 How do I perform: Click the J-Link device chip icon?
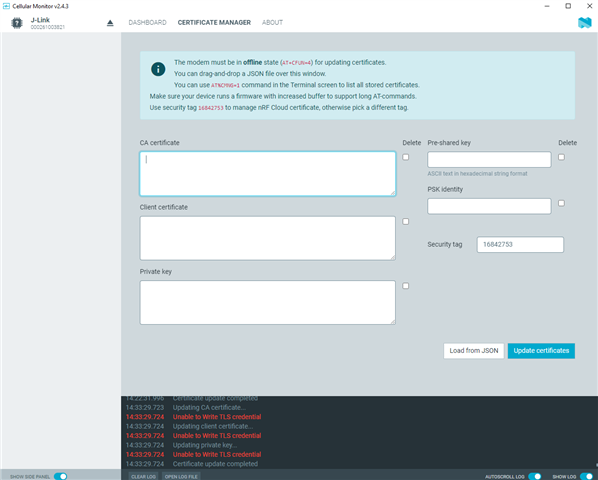(17, 23)
